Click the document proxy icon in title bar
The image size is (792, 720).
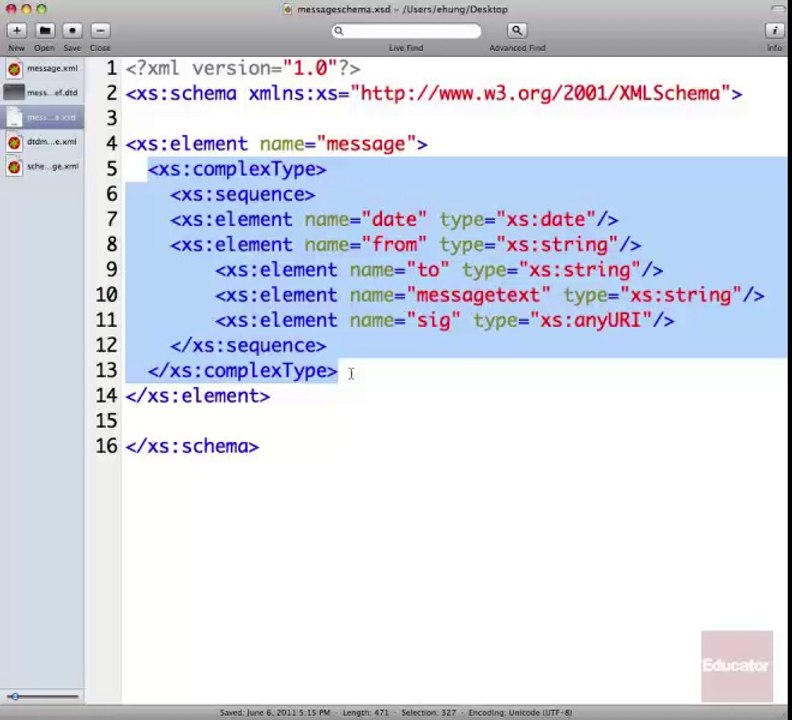point(287,9)
